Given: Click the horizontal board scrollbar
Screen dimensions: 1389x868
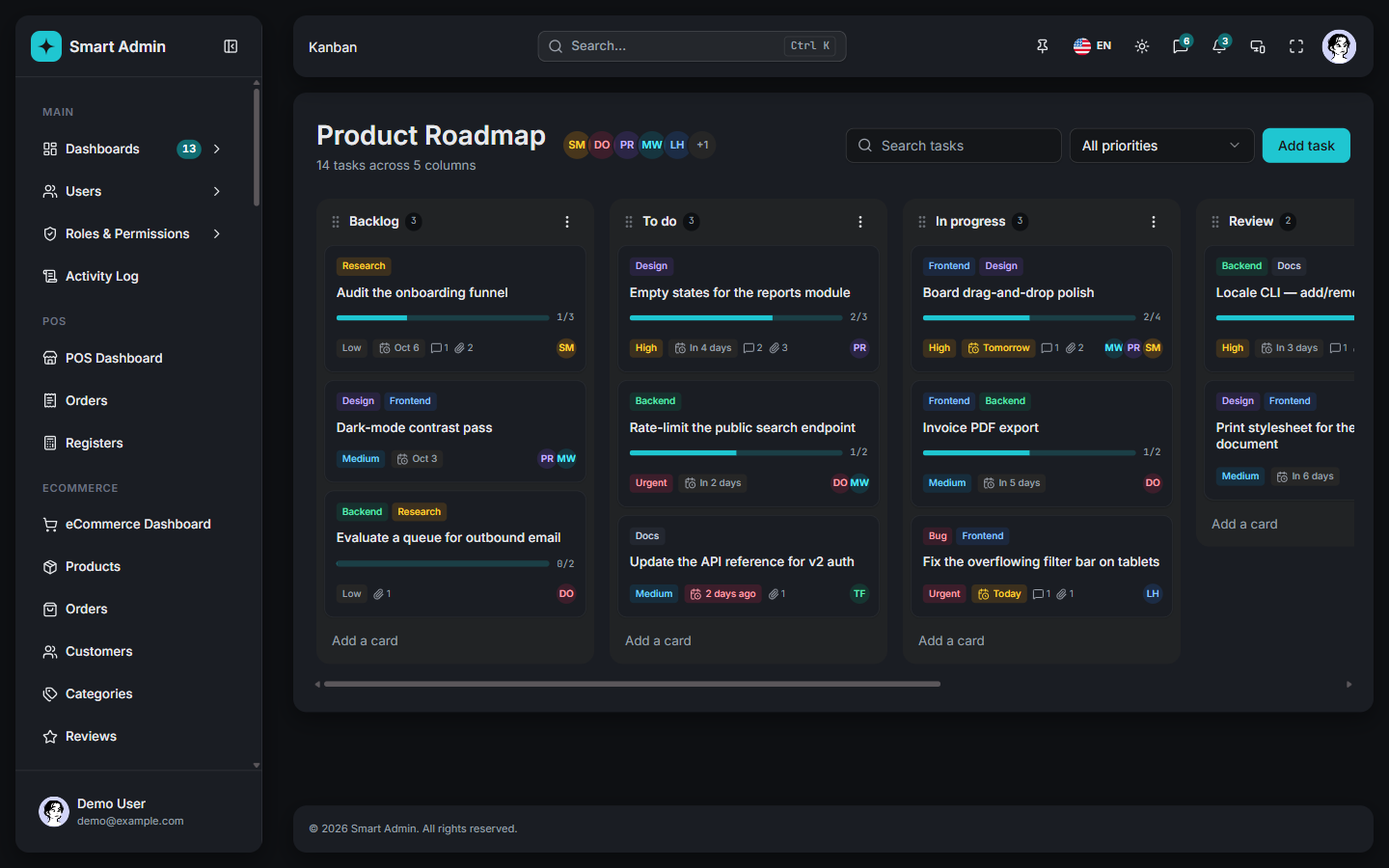Looking at the screenshot, I should 632,684.
